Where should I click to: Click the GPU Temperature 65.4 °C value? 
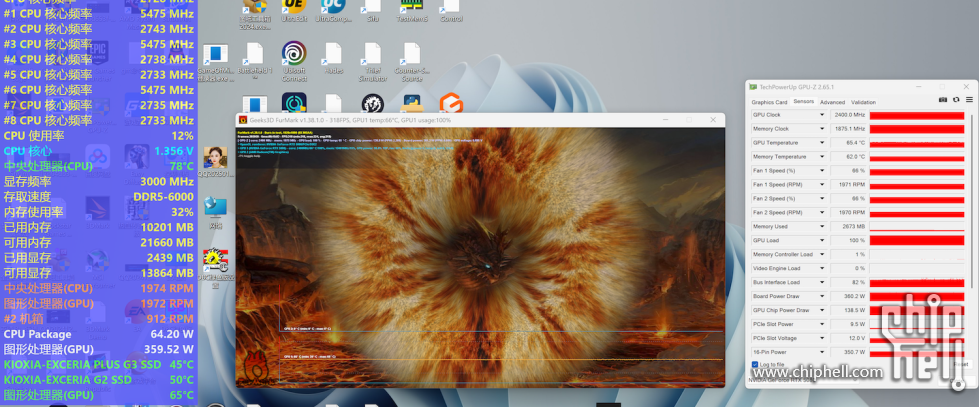(849, 143)
